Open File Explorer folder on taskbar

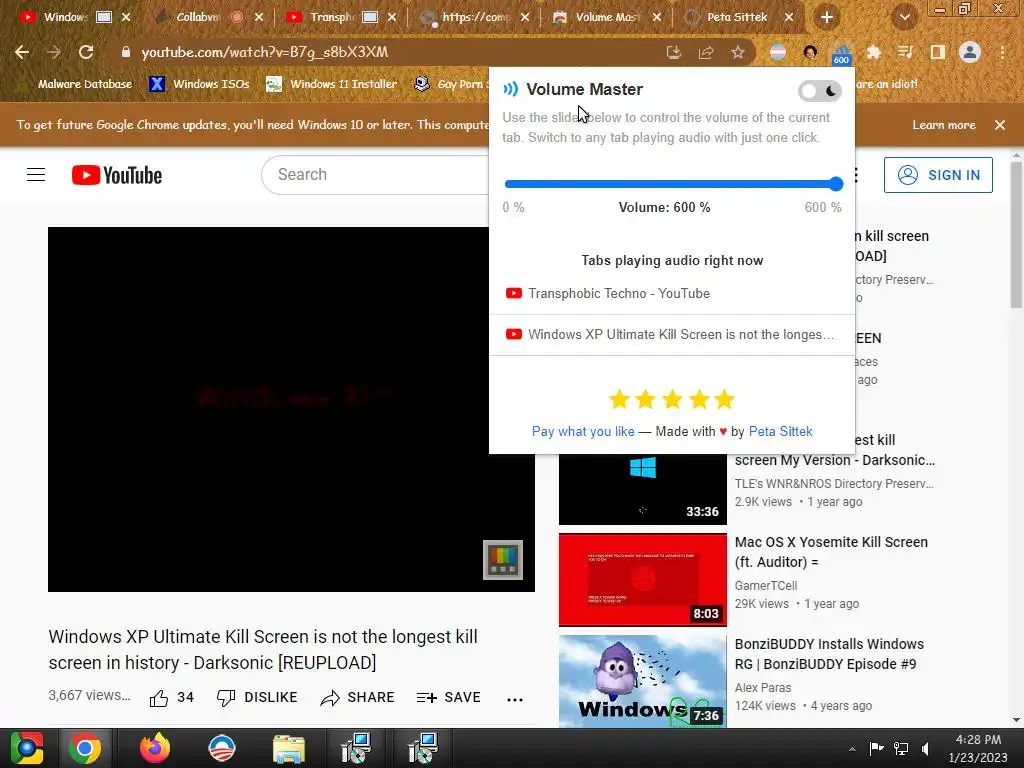pyautogui.click(x=289, y=748)
